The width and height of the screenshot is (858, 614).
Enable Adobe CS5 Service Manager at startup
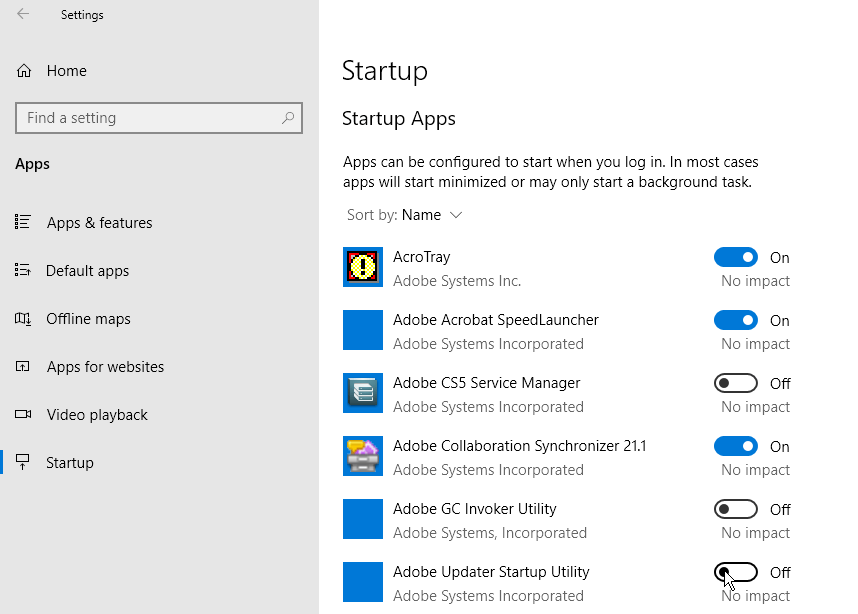click(x=736, y=383)
